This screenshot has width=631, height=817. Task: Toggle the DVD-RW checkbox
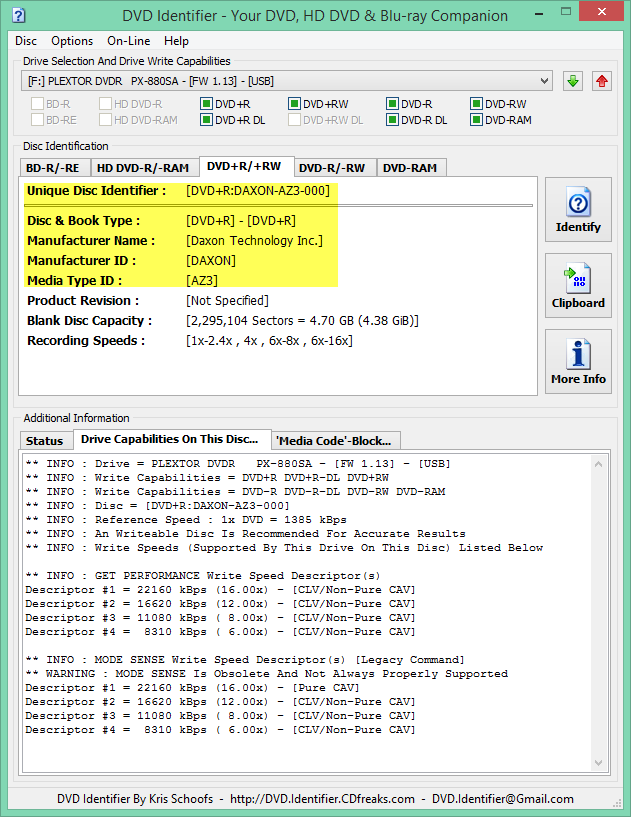(476, 104)
